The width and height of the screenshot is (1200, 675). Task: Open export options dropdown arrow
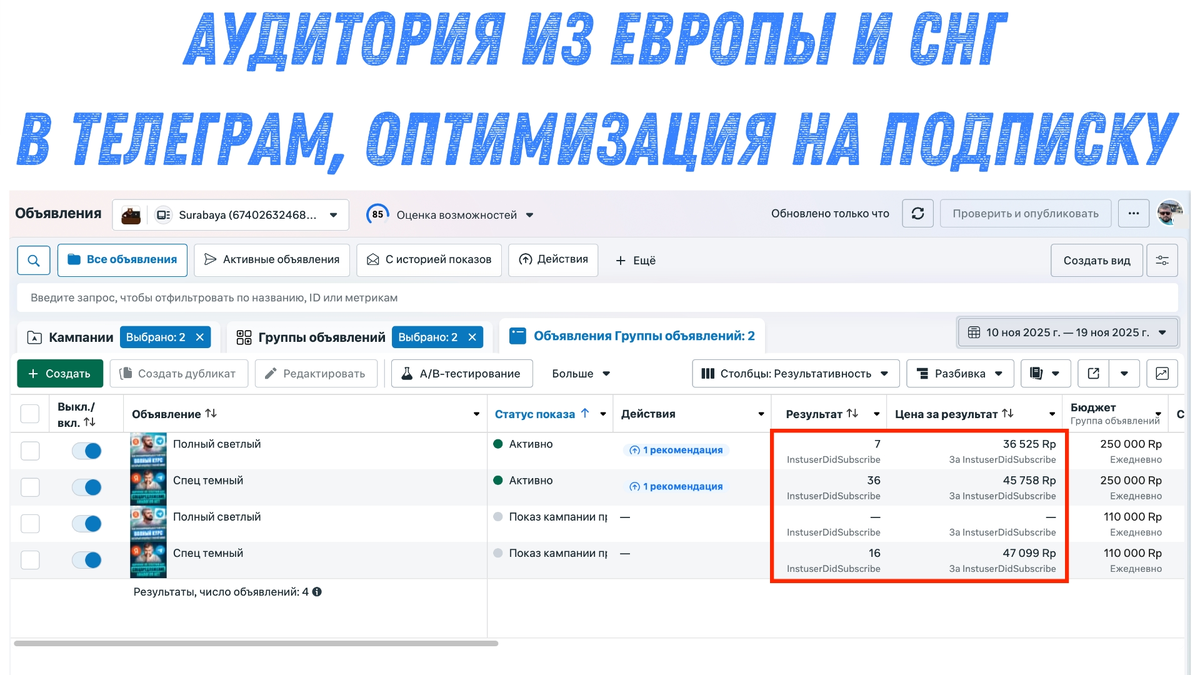tap(1125, 374)
